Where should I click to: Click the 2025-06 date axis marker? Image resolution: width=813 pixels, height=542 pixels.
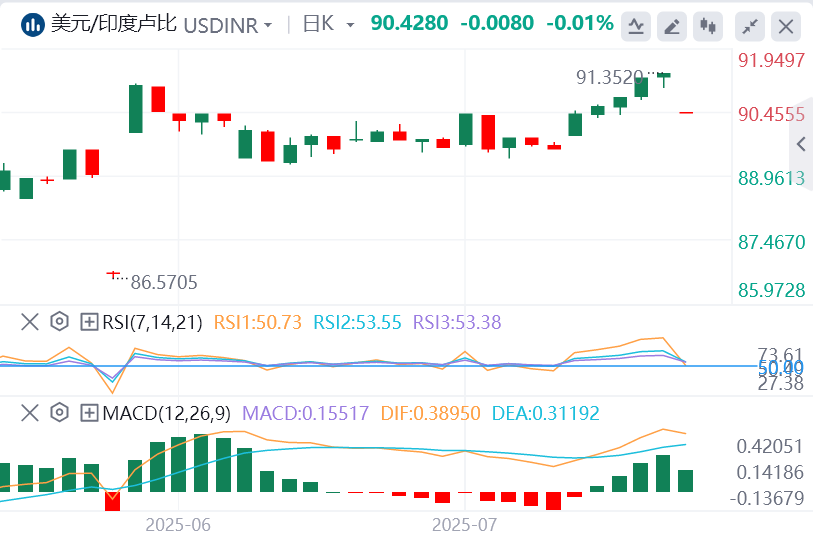[178, 524]
